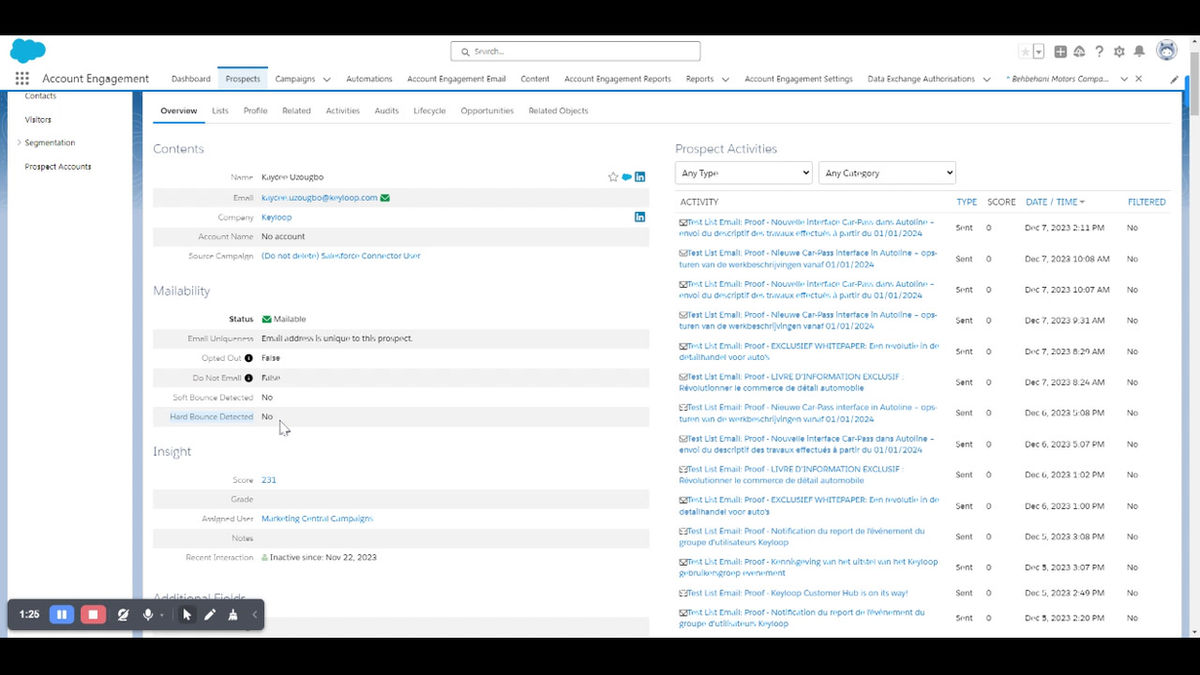
Task: Click info icon next to Do Not Email
Action: [x=249, y=378]
